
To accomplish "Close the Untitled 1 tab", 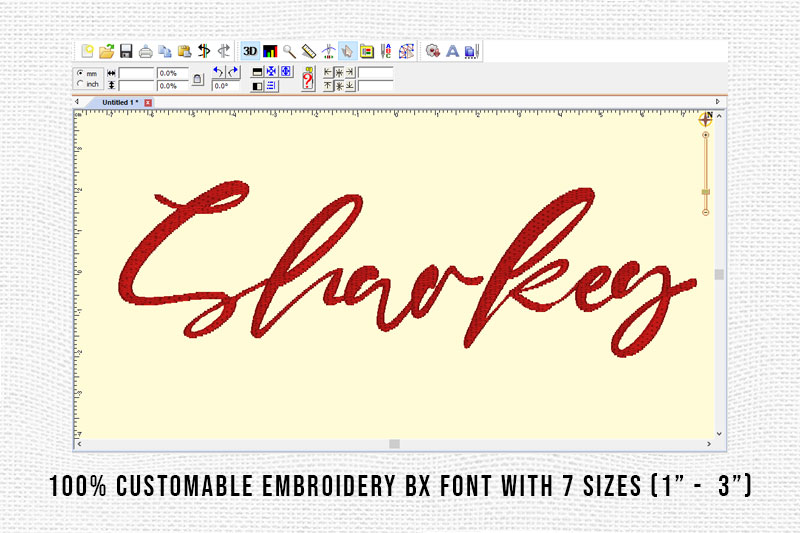I will pyautogui.click(x=148, y=103).
